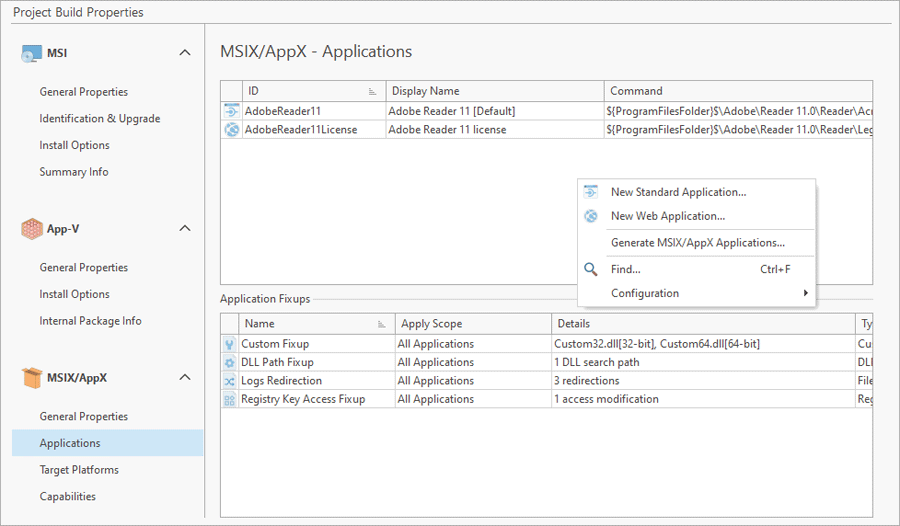The width and height of the screenshot is (900, 526).
Task: Open App-V General Properties page
Action: pos(84,268)
